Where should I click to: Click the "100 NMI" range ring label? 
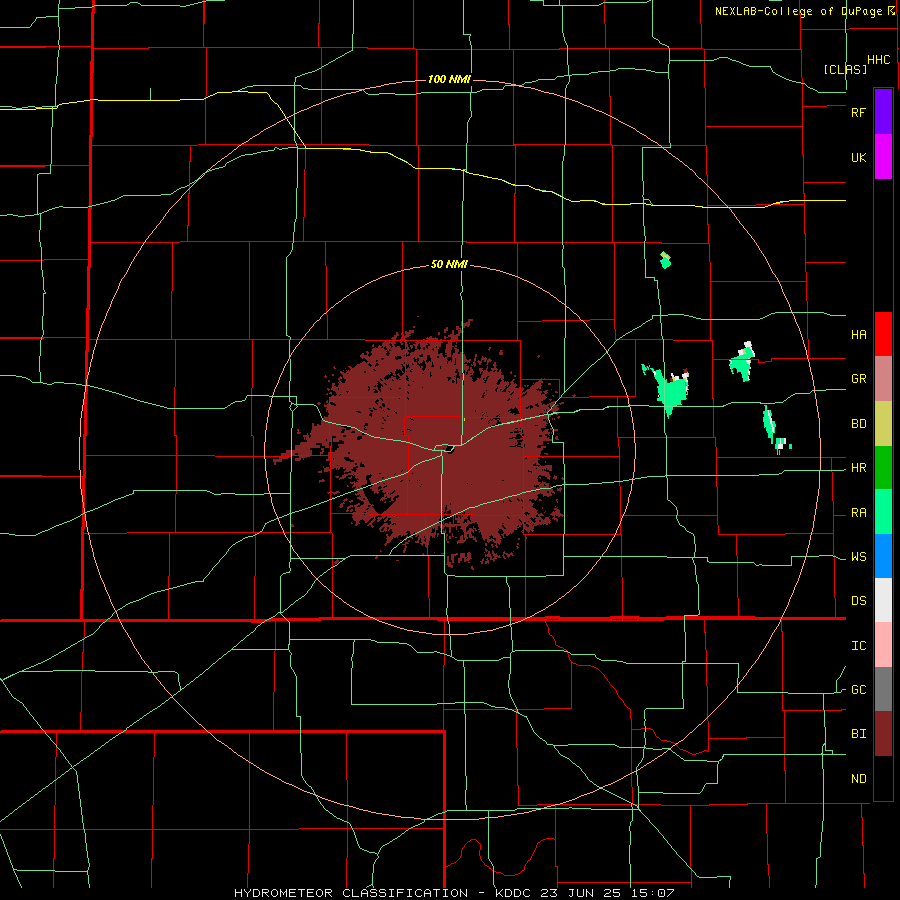pos(449,79)
